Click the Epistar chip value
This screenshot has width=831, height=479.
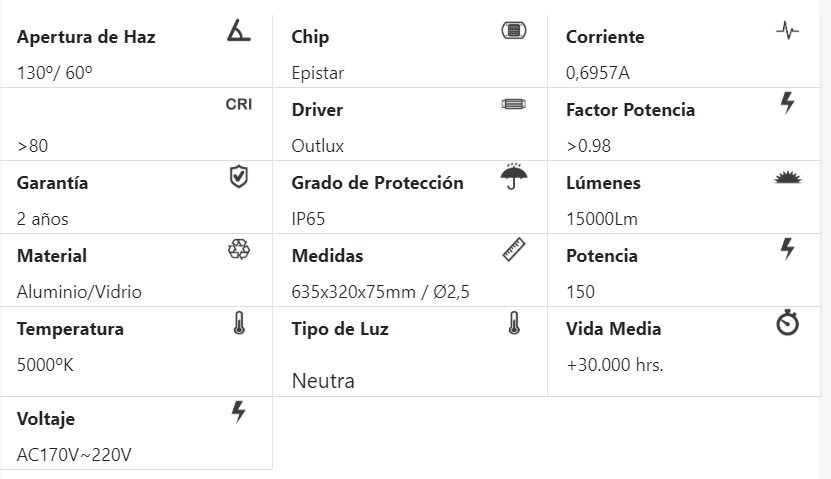coord(317,73)
